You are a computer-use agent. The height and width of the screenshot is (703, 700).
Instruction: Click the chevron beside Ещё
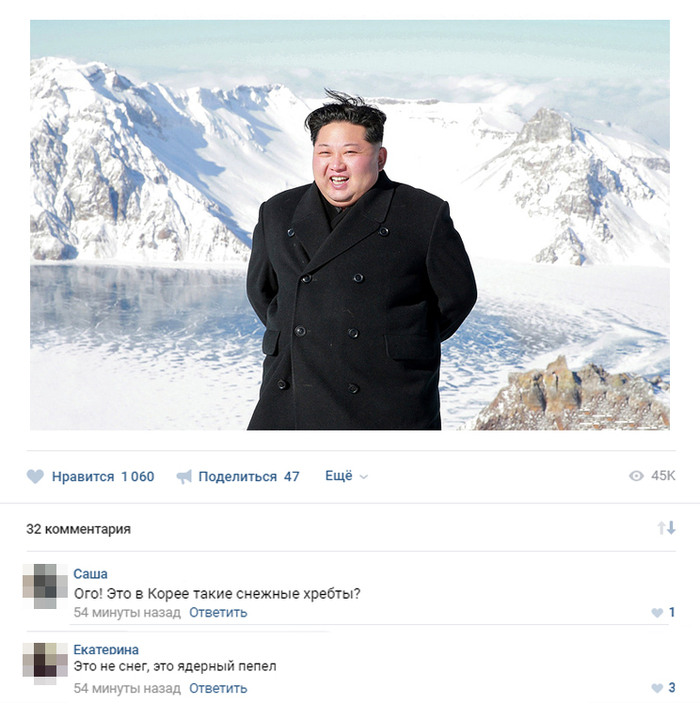(364, 477)
